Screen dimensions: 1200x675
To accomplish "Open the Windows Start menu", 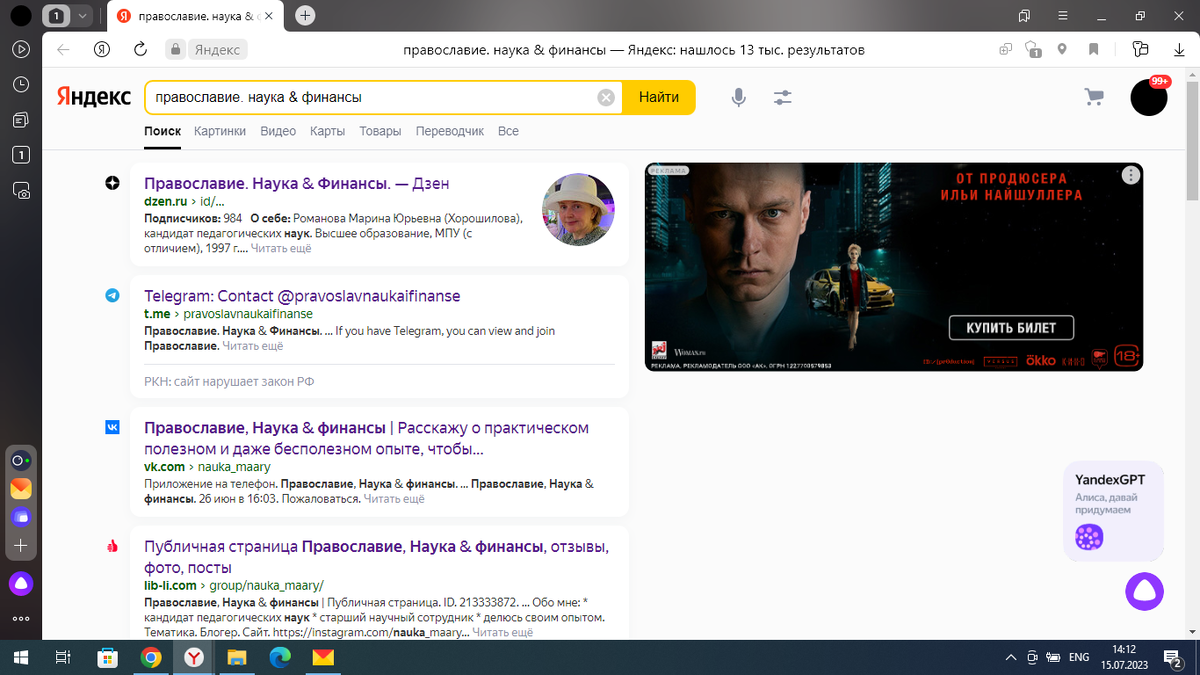I will pos(20,657).
